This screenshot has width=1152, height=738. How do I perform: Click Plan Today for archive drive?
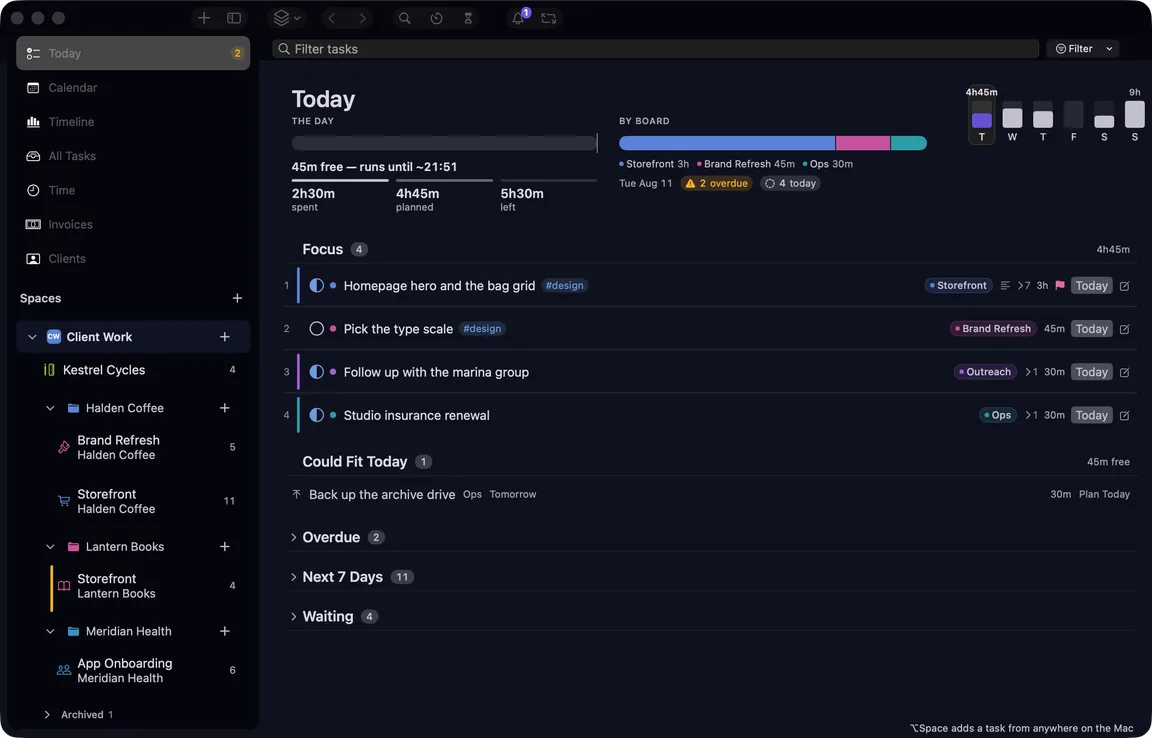1104,494
